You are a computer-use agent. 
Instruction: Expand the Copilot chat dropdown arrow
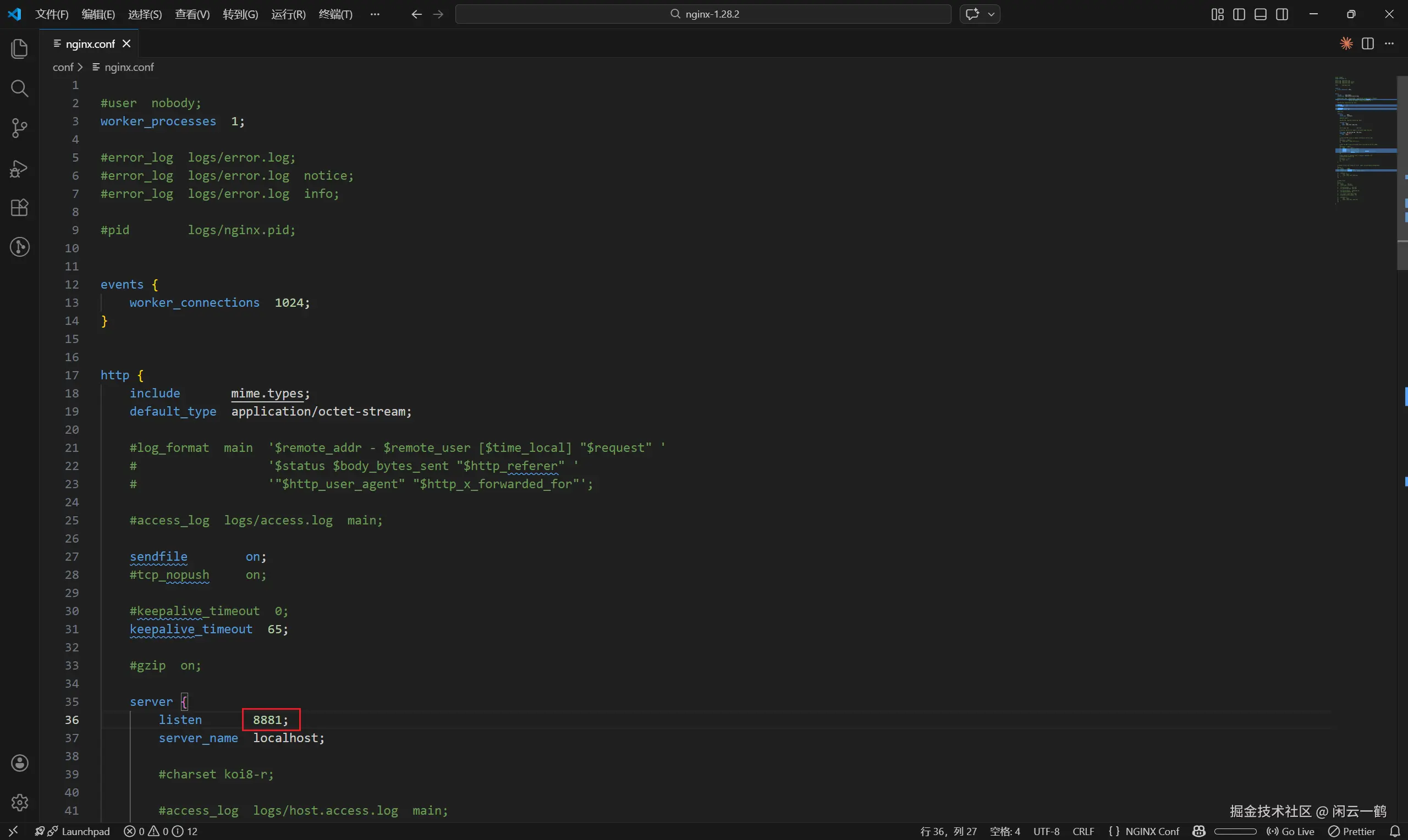point(991,14)
